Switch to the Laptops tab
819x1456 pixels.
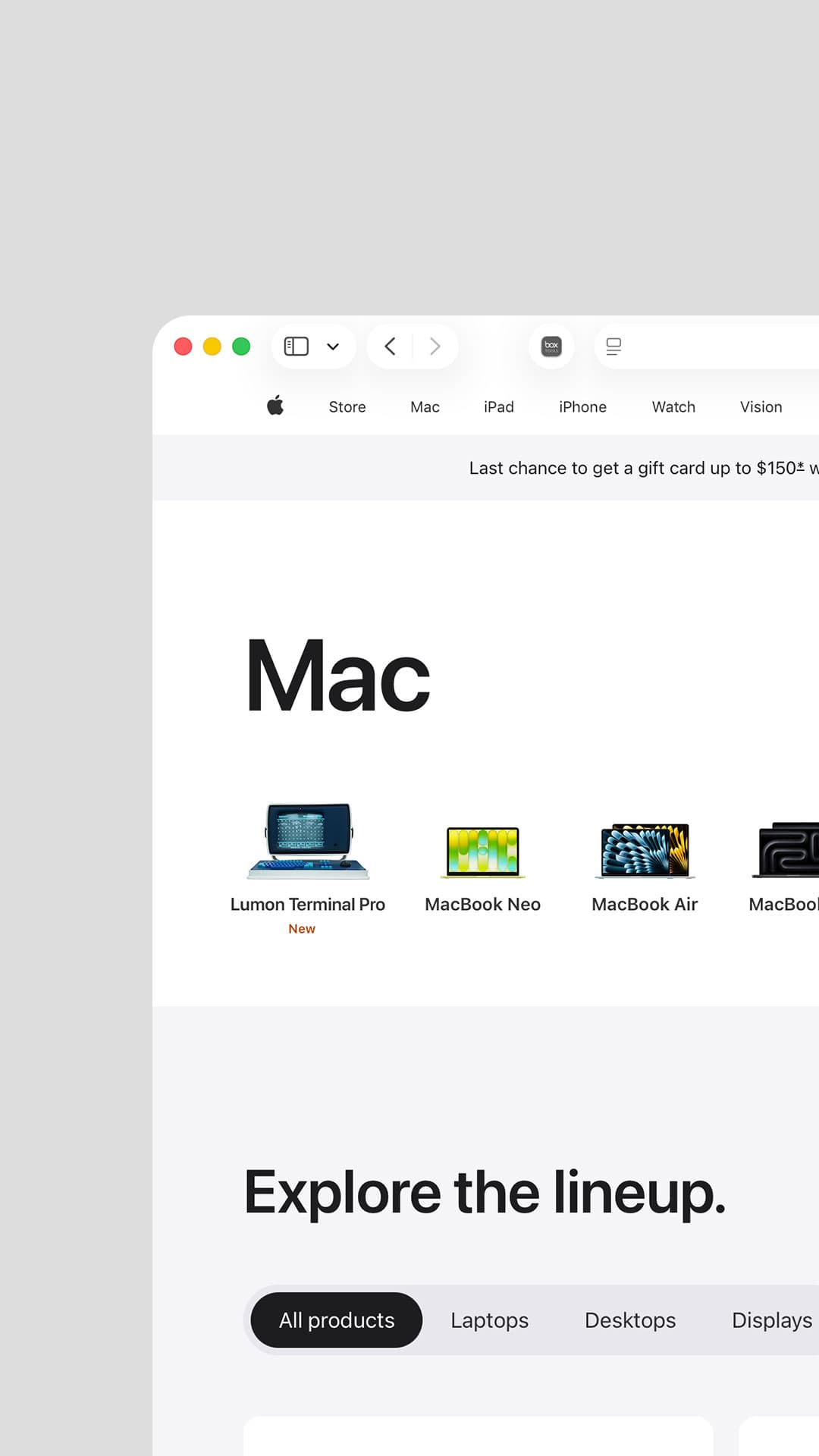(490, 1320)
